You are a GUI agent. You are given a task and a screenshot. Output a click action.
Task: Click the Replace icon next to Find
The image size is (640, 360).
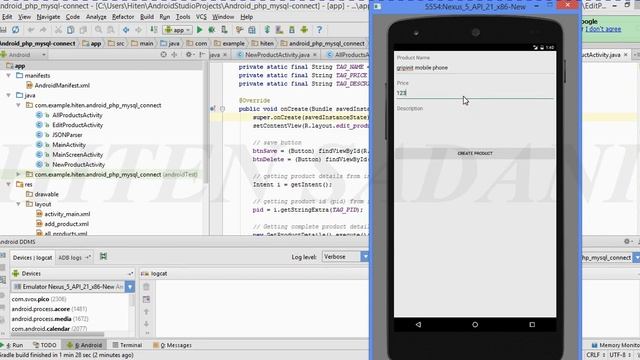click(111, 30)
